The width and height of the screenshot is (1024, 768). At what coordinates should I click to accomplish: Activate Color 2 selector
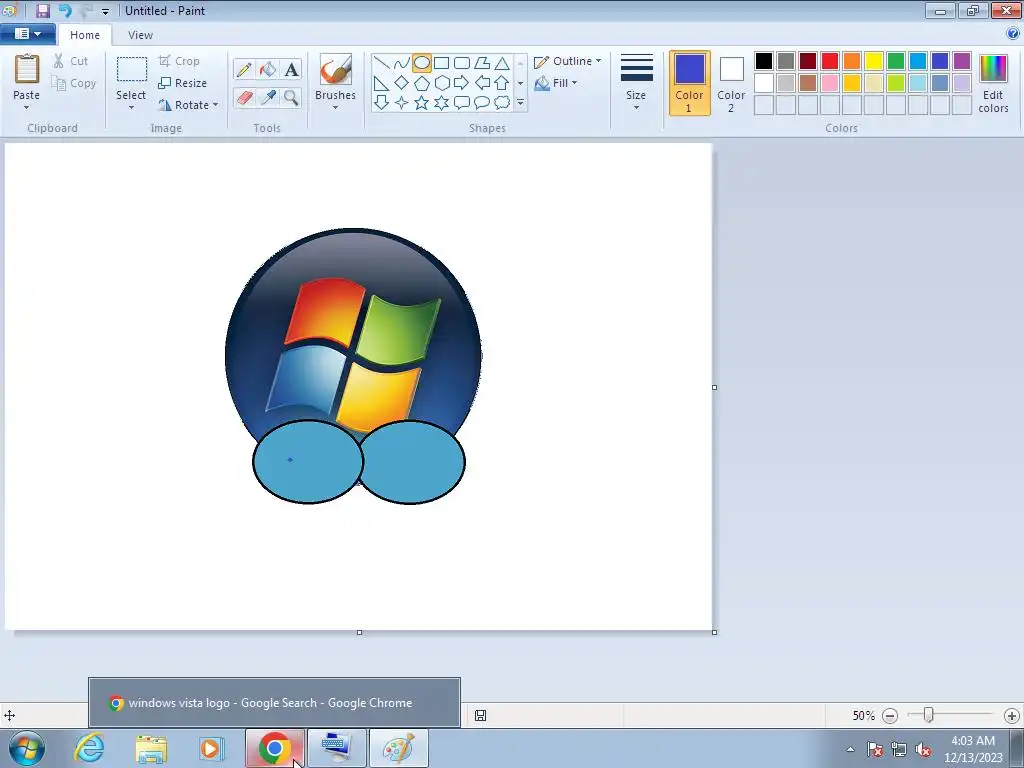(731, 83)
